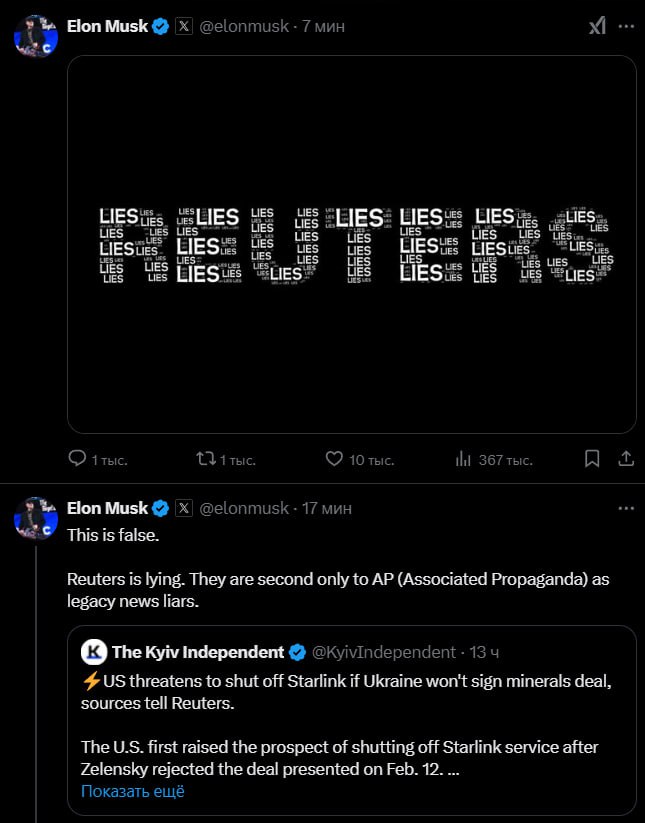
Task: Repost the REUTERS lies image tweet
Action: pyautogui.click(x=207, y=459)
